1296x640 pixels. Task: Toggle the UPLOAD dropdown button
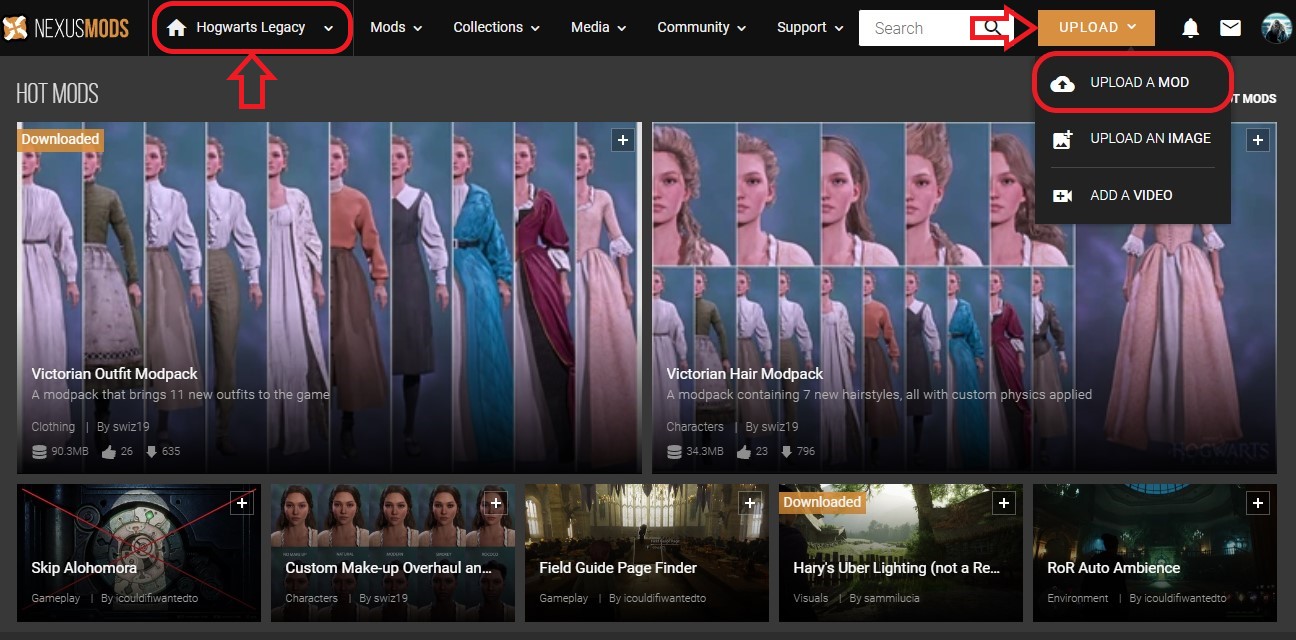pos(1096,28)
